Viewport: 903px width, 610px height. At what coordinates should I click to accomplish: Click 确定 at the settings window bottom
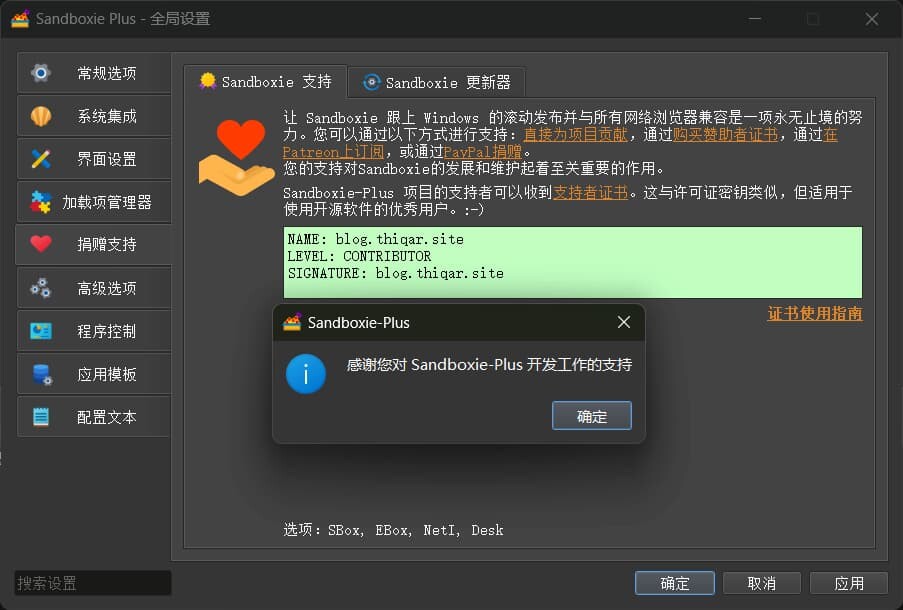tap(674, 583)
